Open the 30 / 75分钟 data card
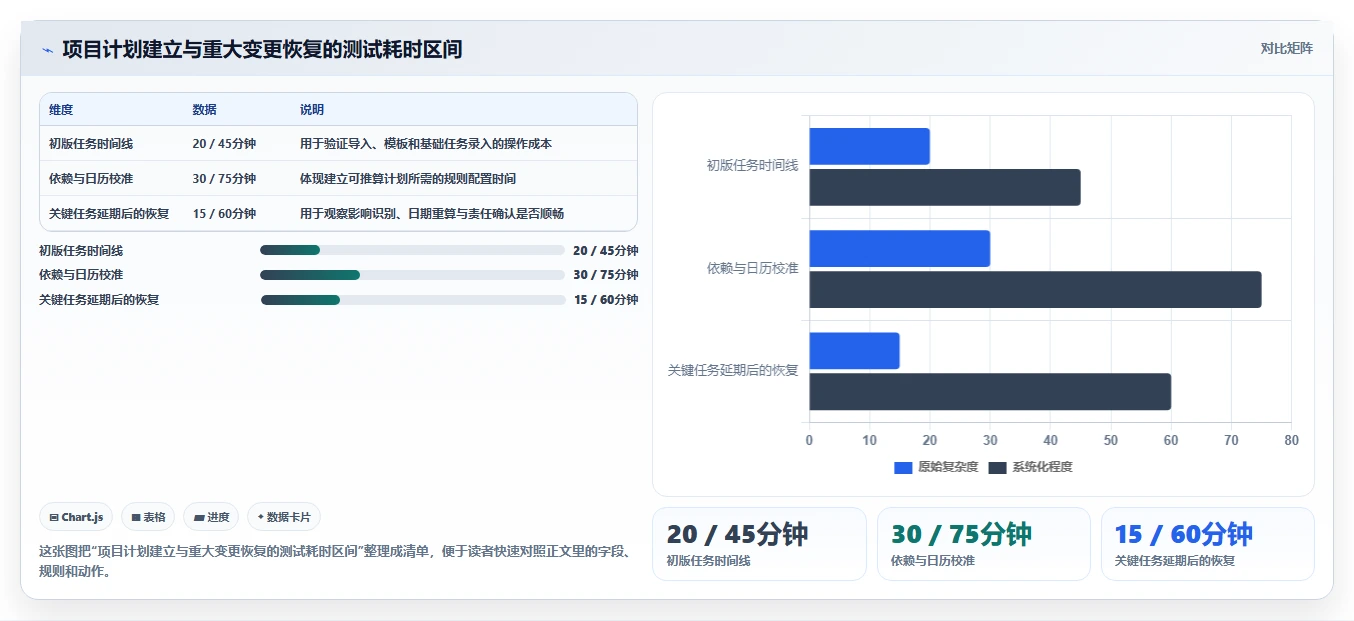 [x=984, y=544]
